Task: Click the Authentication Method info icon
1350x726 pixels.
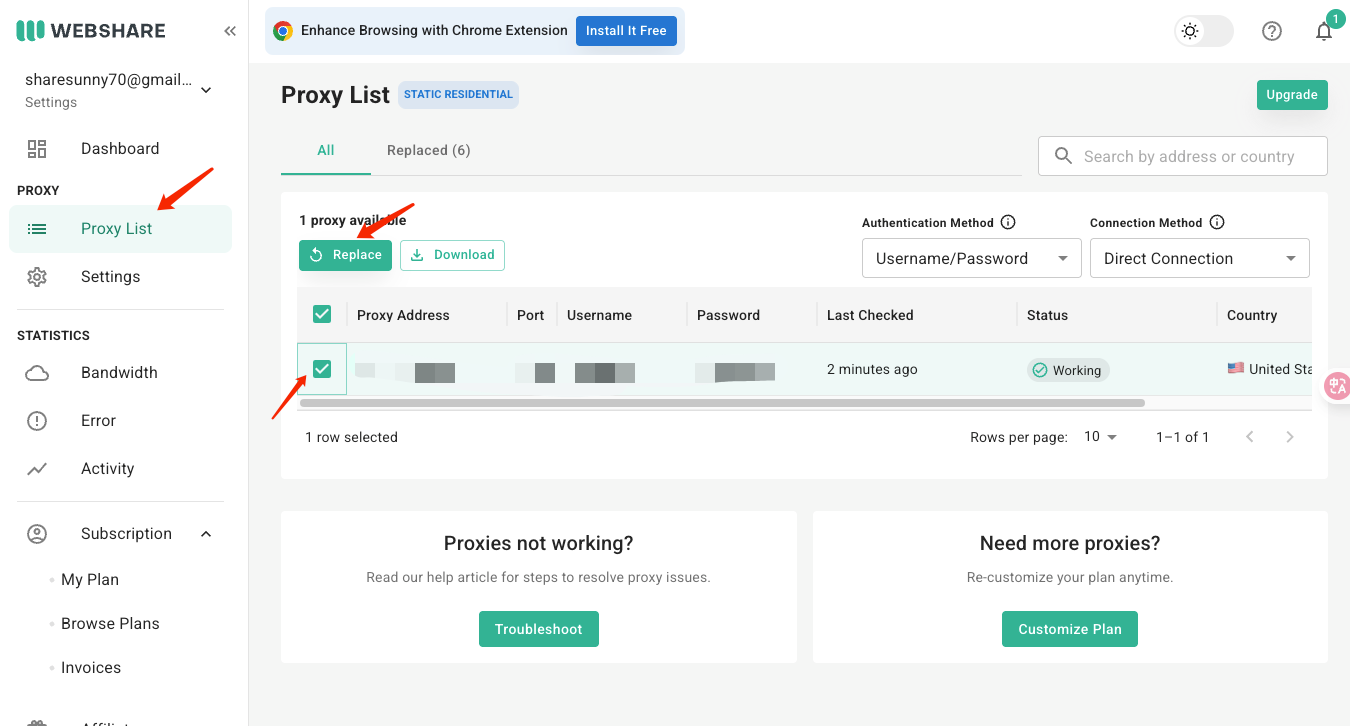Action: tap(1008, 223)
